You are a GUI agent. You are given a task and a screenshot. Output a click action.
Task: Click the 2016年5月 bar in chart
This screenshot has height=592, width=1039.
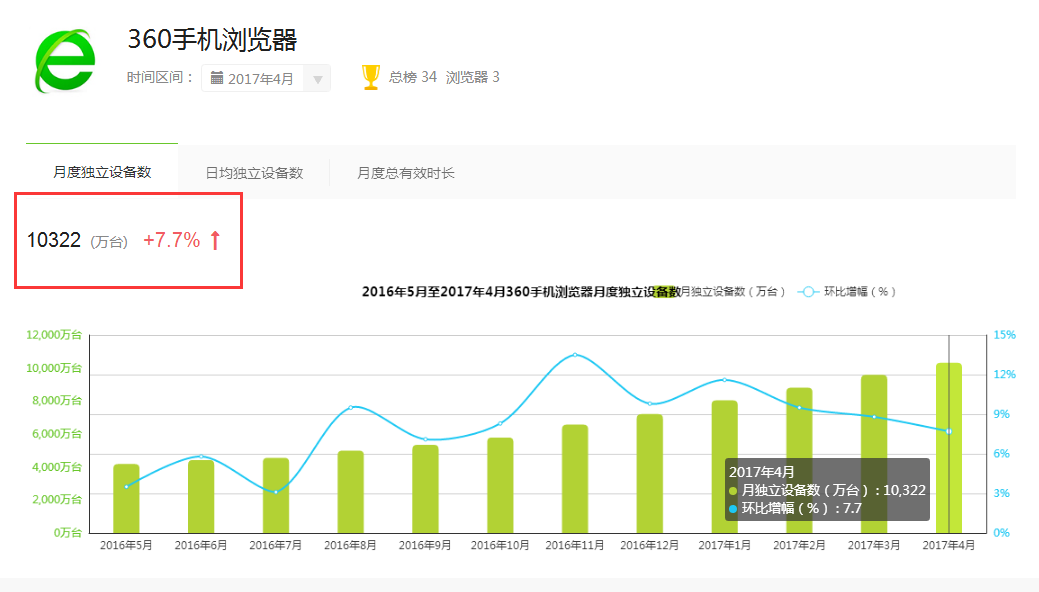pyautogui.click(x=127, y=499)
